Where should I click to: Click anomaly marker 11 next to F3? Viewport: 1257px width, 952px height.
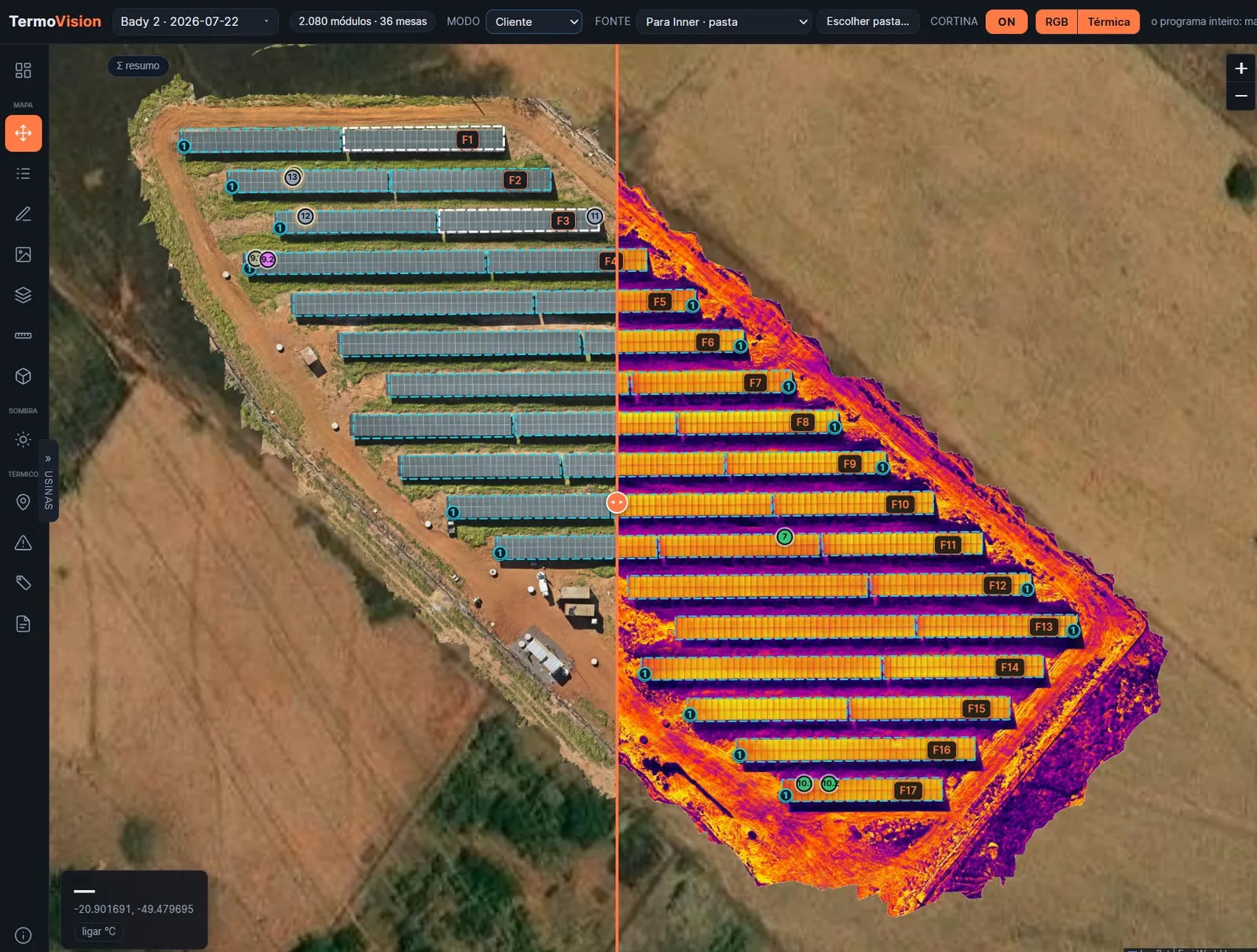point(595,216)
